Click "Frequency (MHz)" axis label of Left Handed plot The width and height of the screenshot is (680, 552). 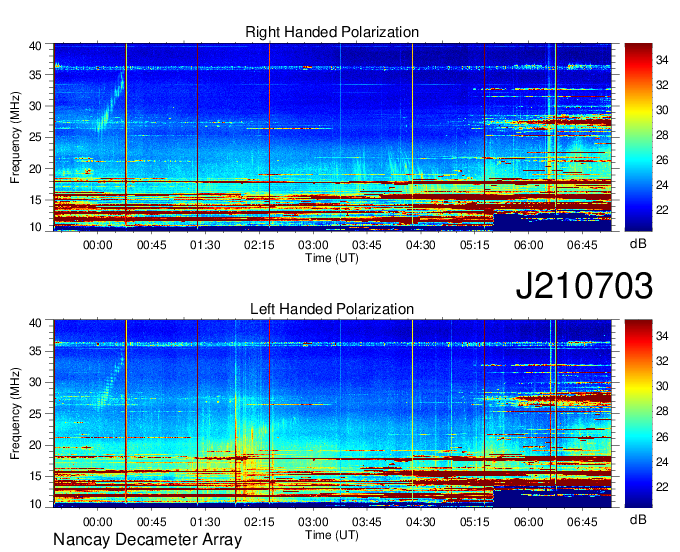[16, 414]
